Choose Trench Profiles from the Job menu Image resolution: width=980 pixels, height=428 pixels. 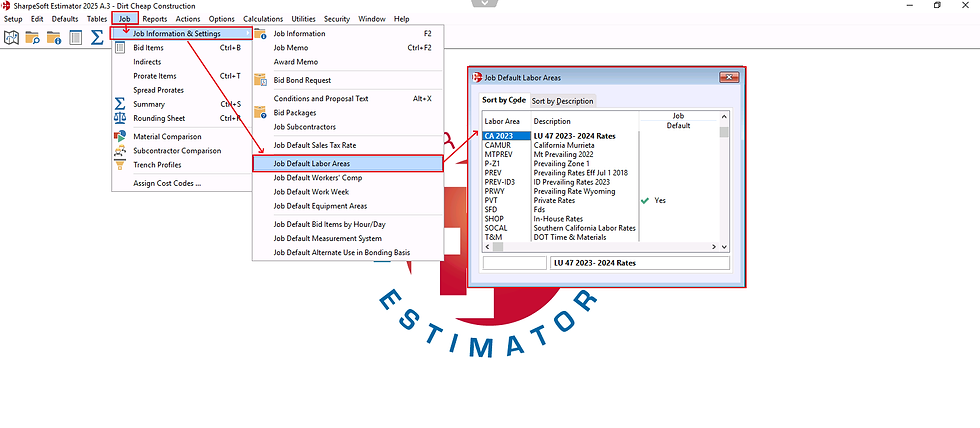pos(181,165)
